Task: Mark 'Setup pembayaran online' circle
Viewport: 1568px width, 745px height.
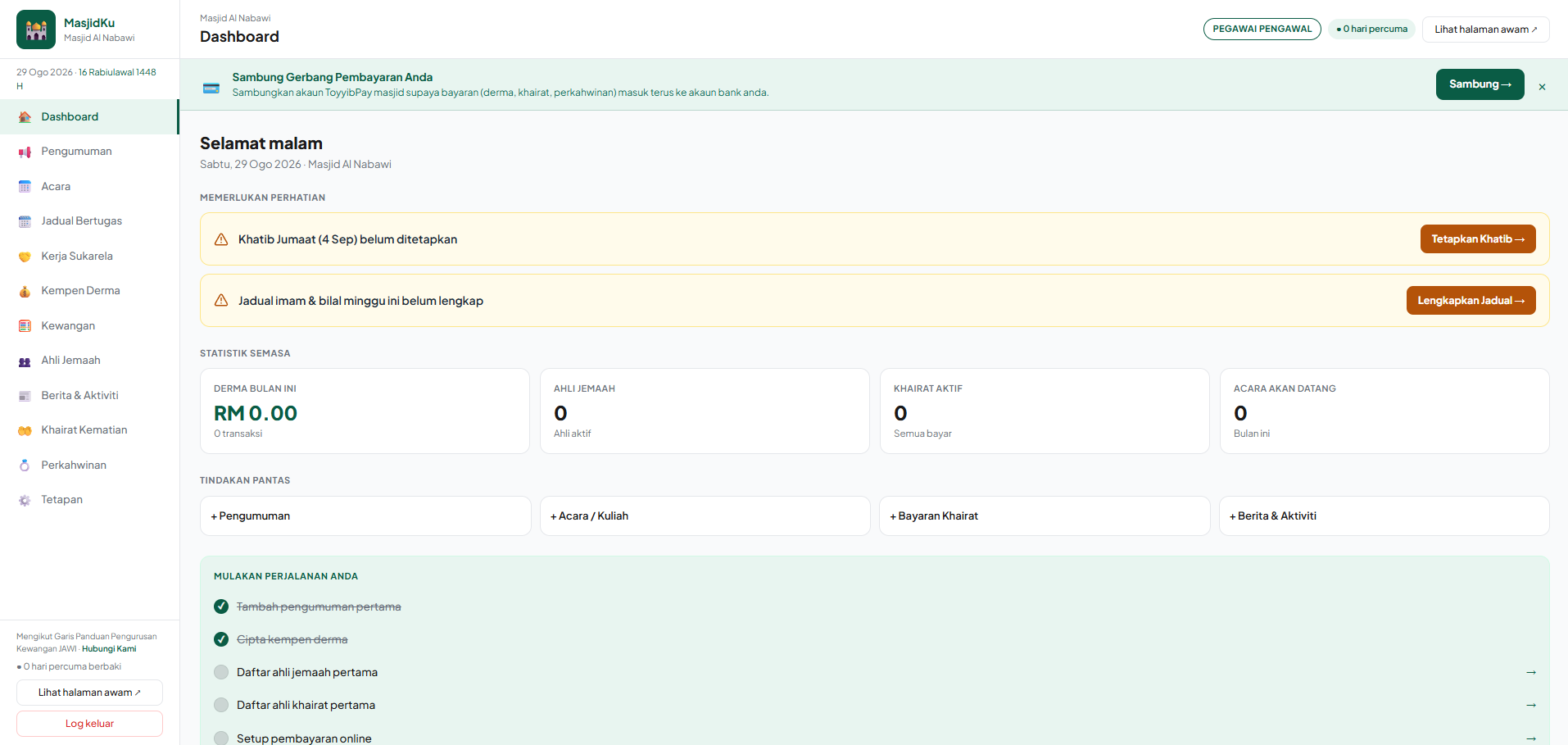Action: tap(221, 738)
